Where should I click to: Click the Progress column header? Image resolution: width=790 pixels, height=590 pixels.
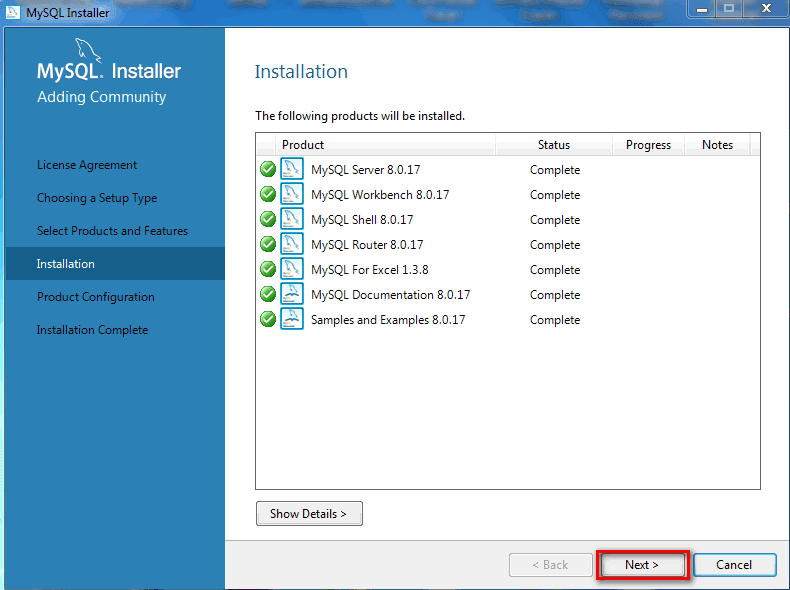pos(648,145)
